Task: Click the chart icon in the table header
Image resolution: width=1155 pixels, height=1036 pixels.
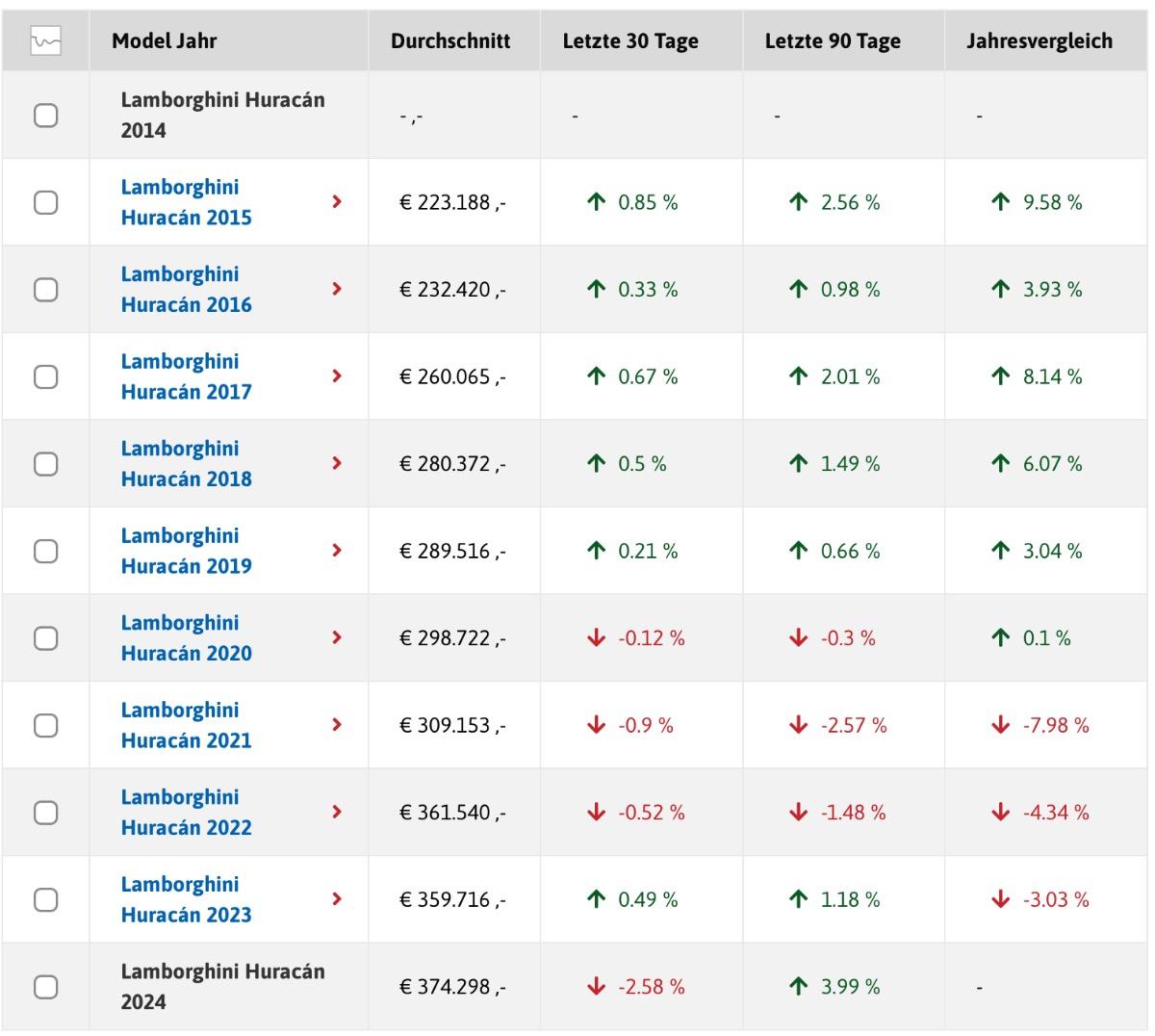Action: [x=45, y=41]
